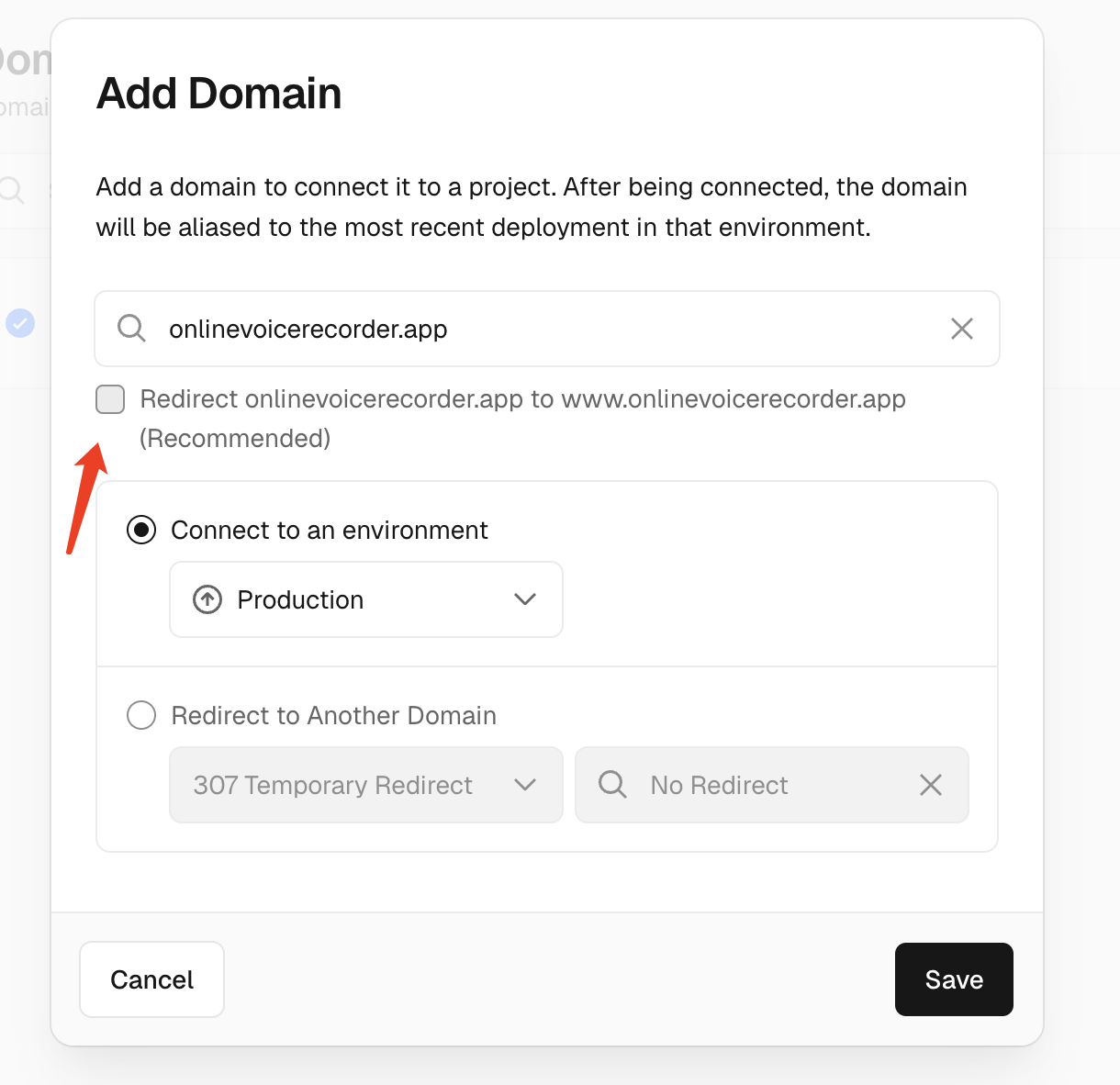Clear the No Redirect field with X

point(930,785)
